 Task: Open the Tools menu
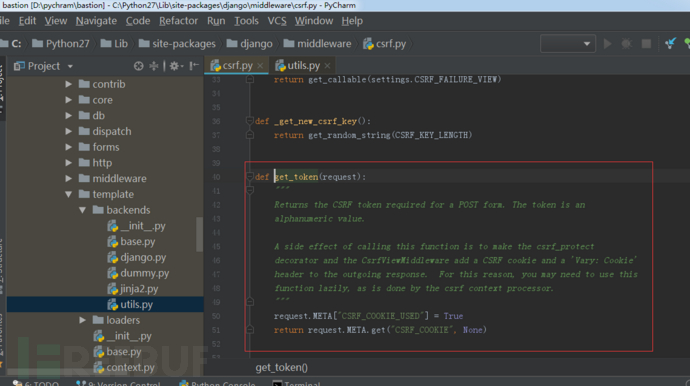click(x=246, y=21)
